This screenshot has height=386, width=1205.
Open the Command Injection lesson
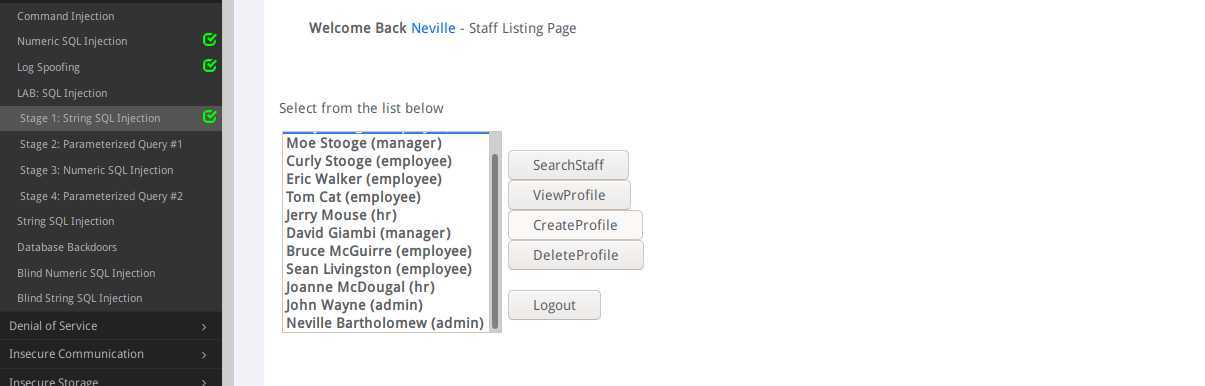[x=66, y=16]
